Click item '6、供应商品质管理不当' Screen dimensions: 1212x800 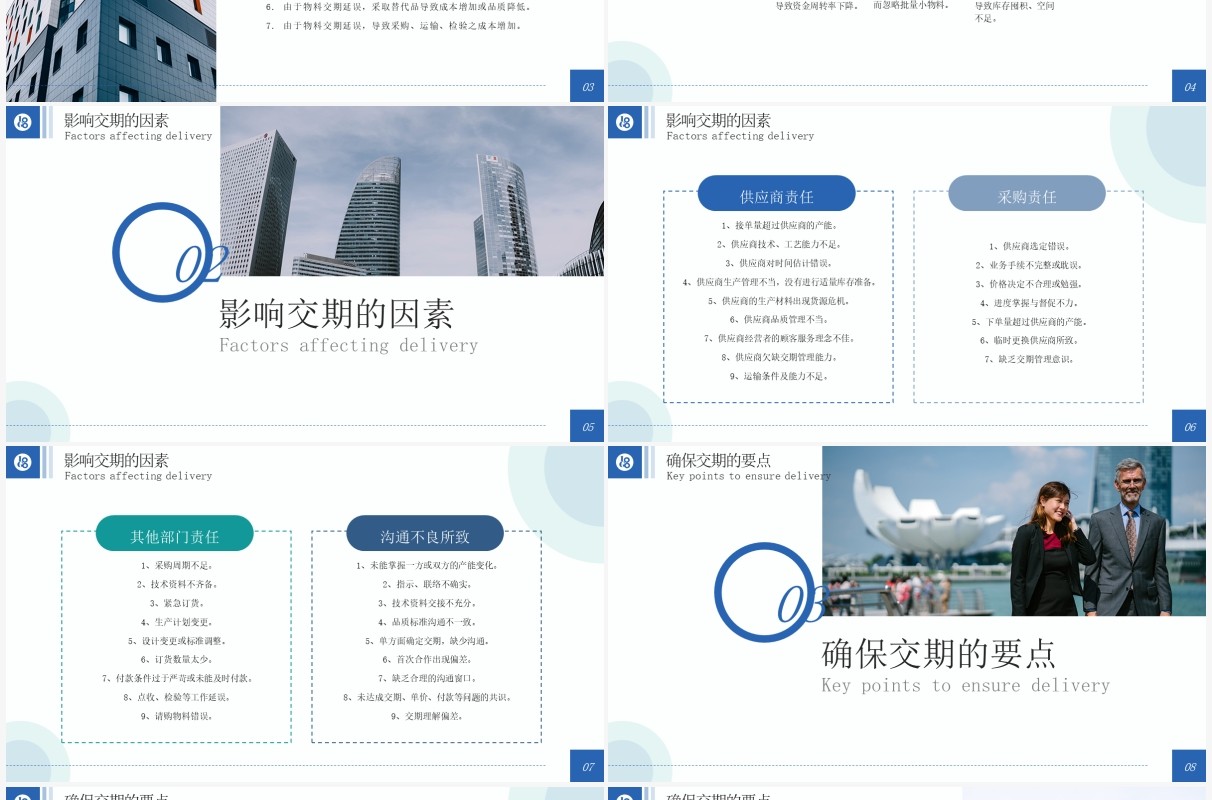pyautogui.click(x=778, y=319)
